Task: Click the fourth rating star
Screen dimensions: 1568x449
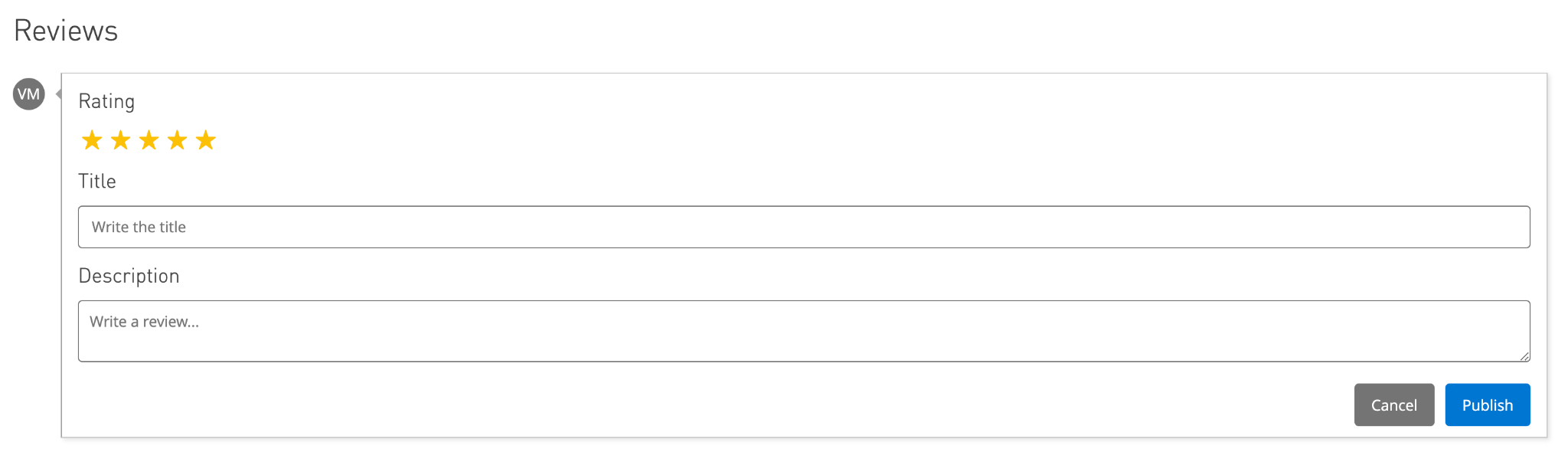Action: pyautogui.click(x=177, y=140)
